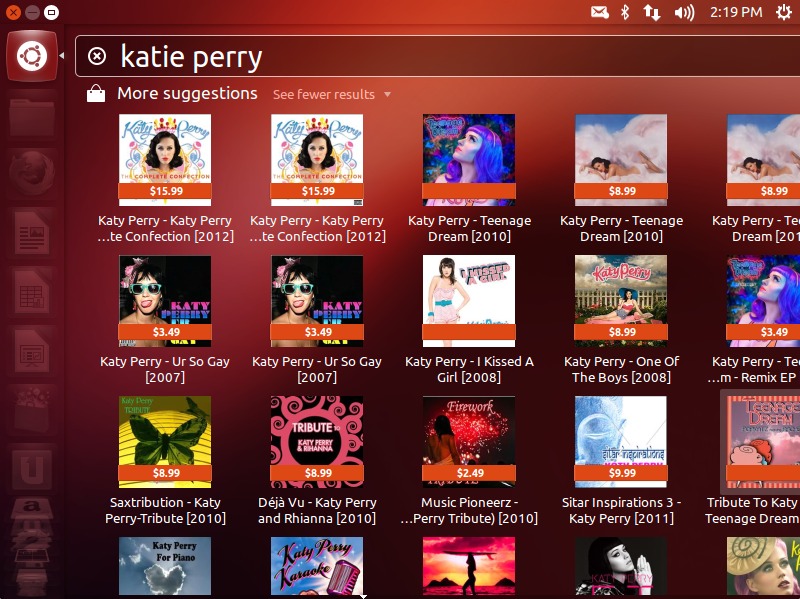Show the calendar from the 2:19 PM clock
This screenshot has height=599, width=800.
point(736,12)
